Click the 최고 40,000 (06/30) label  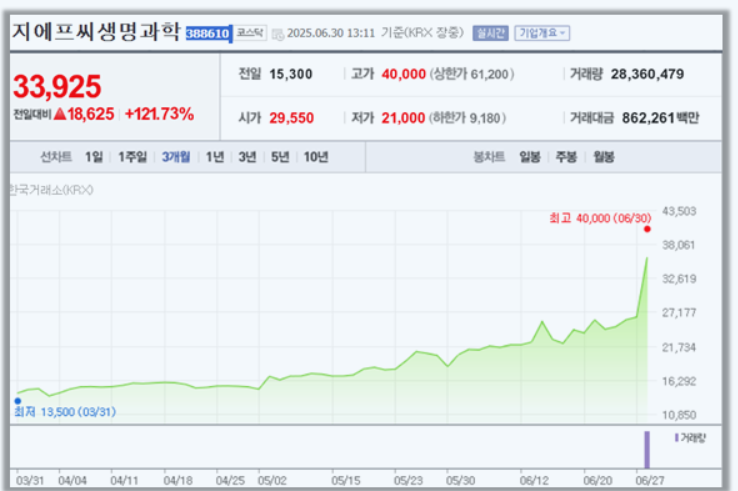(x=601, y=218)
